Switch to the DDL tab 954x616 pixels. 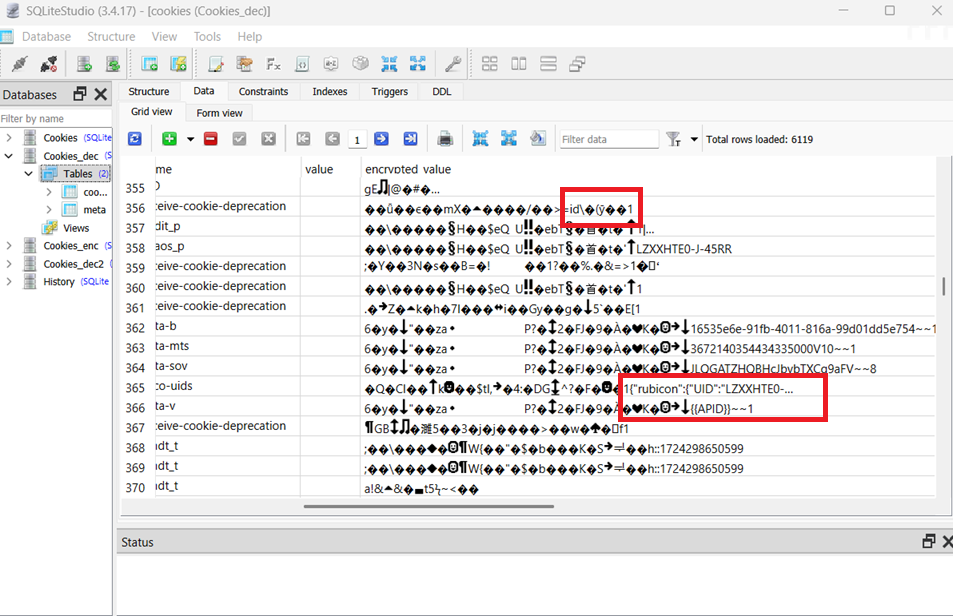point(442,91)
